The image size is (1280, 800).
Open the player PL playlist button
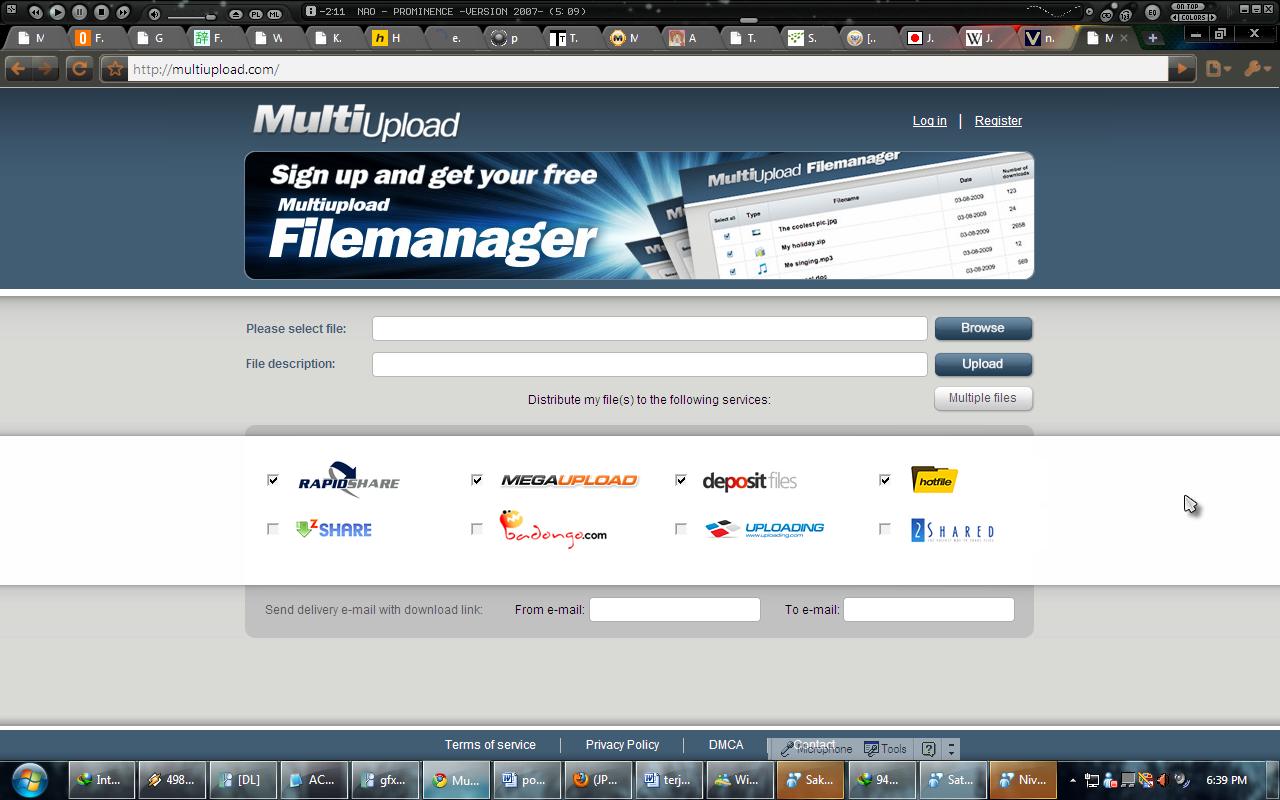[255, 14]
